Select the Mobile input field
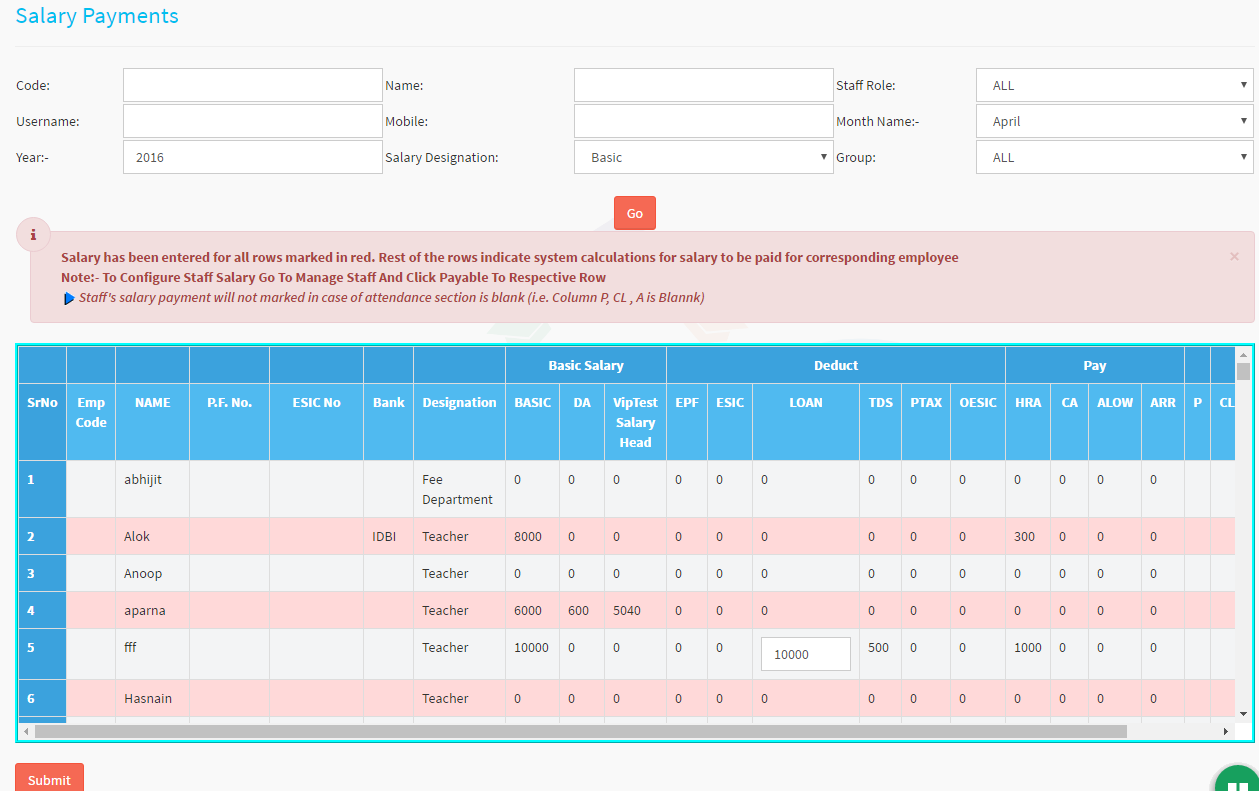The height and width of the screenshot is (791, 1259). coord(703,122)
